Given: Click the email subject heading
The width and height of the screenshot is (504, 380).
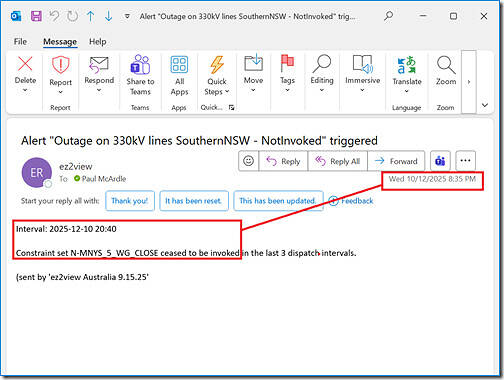Looking at the screenshot, I should pos(199,141).
